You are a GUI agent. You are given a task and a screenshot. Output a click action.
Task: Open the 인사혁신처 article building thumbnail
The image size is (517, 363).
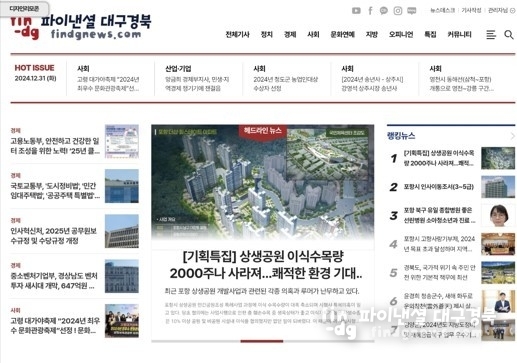click(122, 231)
